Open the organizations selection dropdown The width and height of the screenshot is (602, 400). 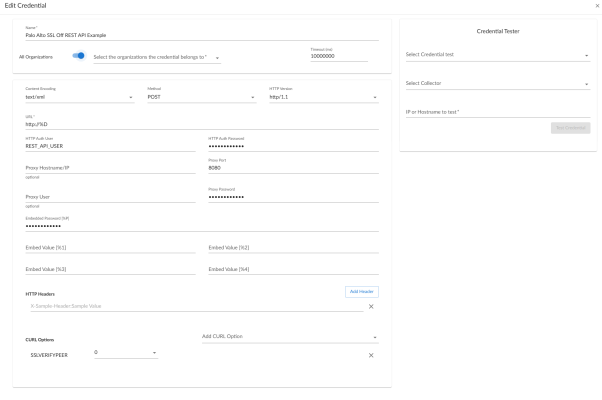155,57
